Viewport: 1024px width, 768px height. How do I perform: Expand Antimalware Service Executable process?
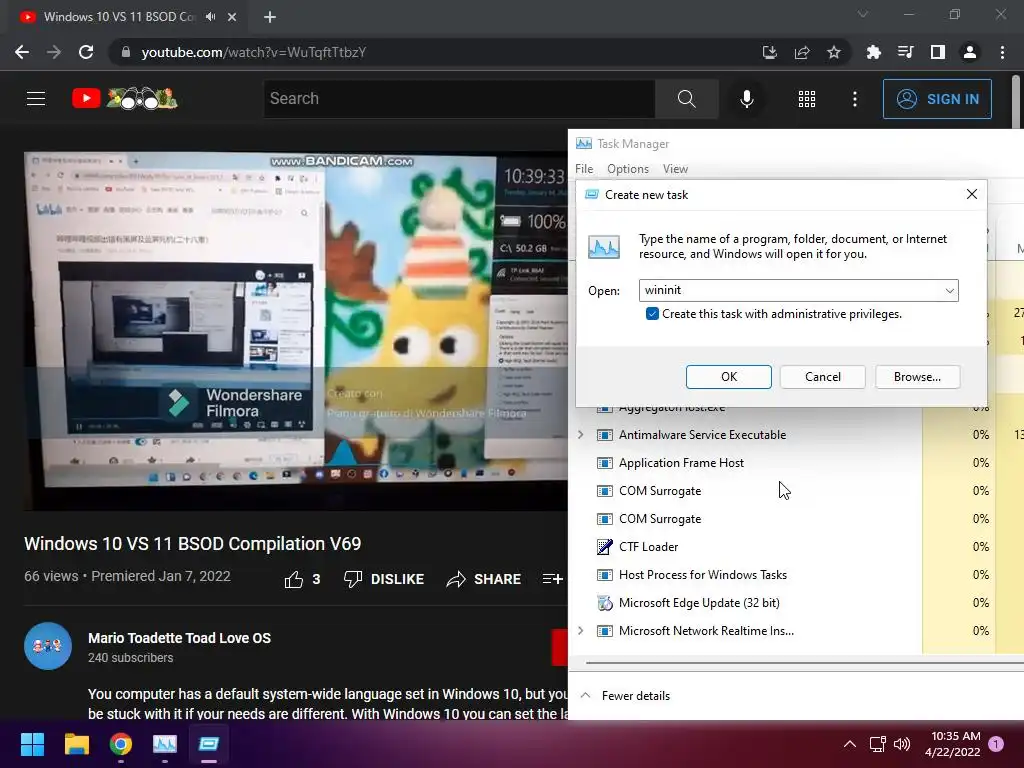(581, 434)
